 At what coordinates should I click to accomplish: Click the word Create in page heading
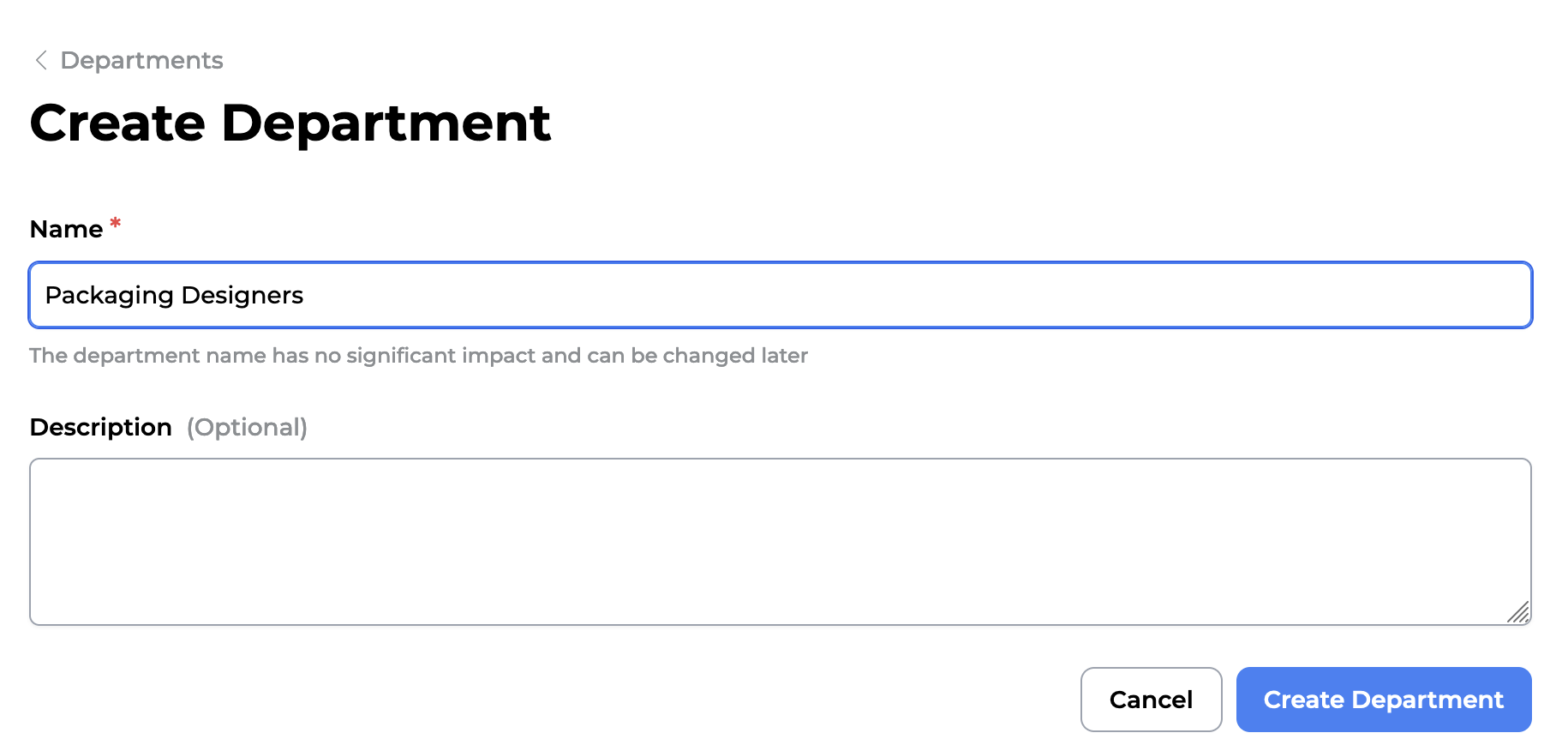(117, 123)
